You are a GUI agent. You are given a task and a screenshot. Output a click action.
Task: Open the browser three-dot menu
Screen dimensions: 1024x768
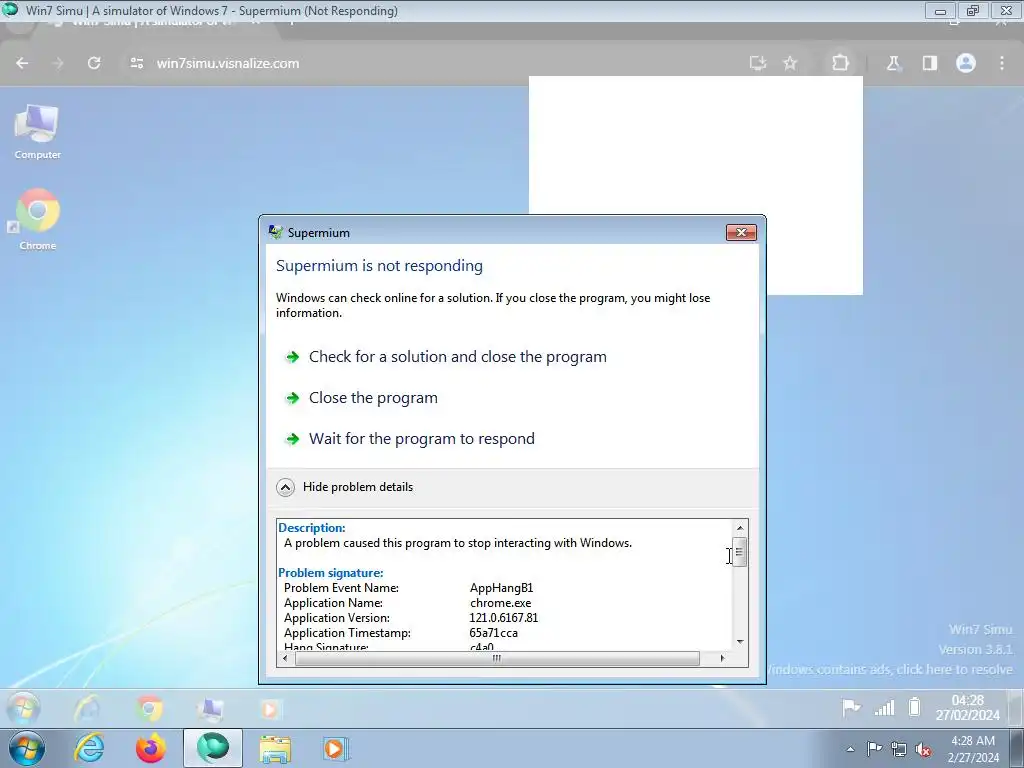coord(1002,63)
